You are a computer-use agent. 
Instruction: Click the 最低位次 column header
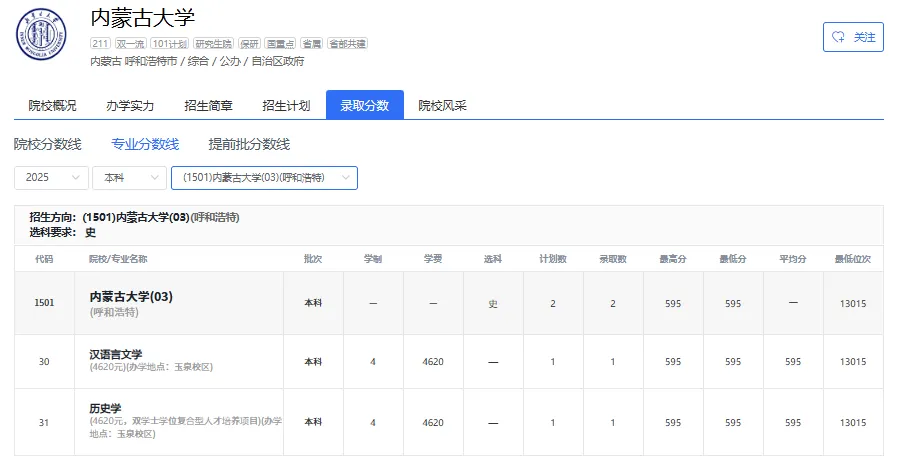pyautogui.click(x=853, y=259)
